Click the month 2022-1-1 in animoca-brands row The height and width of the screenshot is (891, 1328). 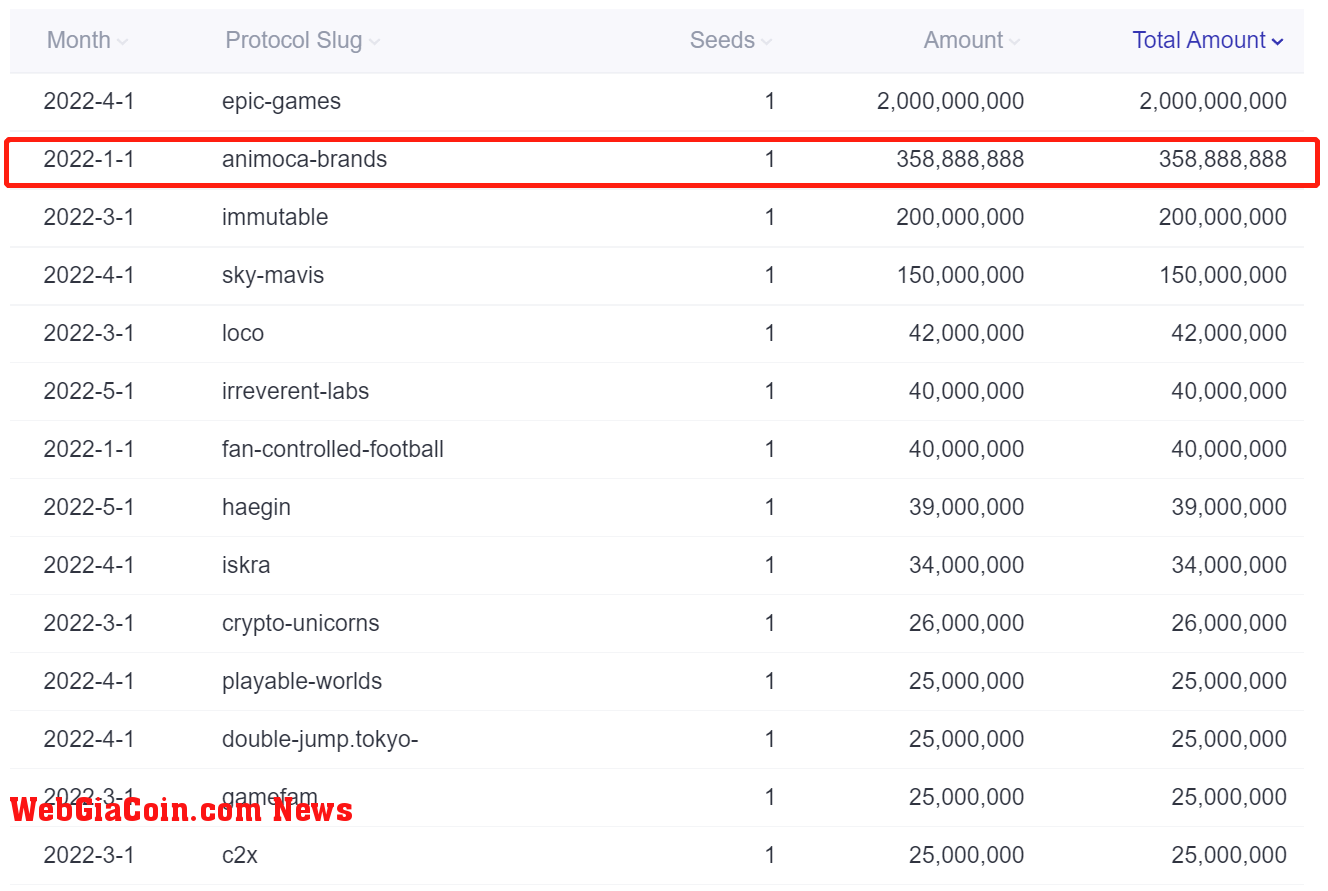89,159
